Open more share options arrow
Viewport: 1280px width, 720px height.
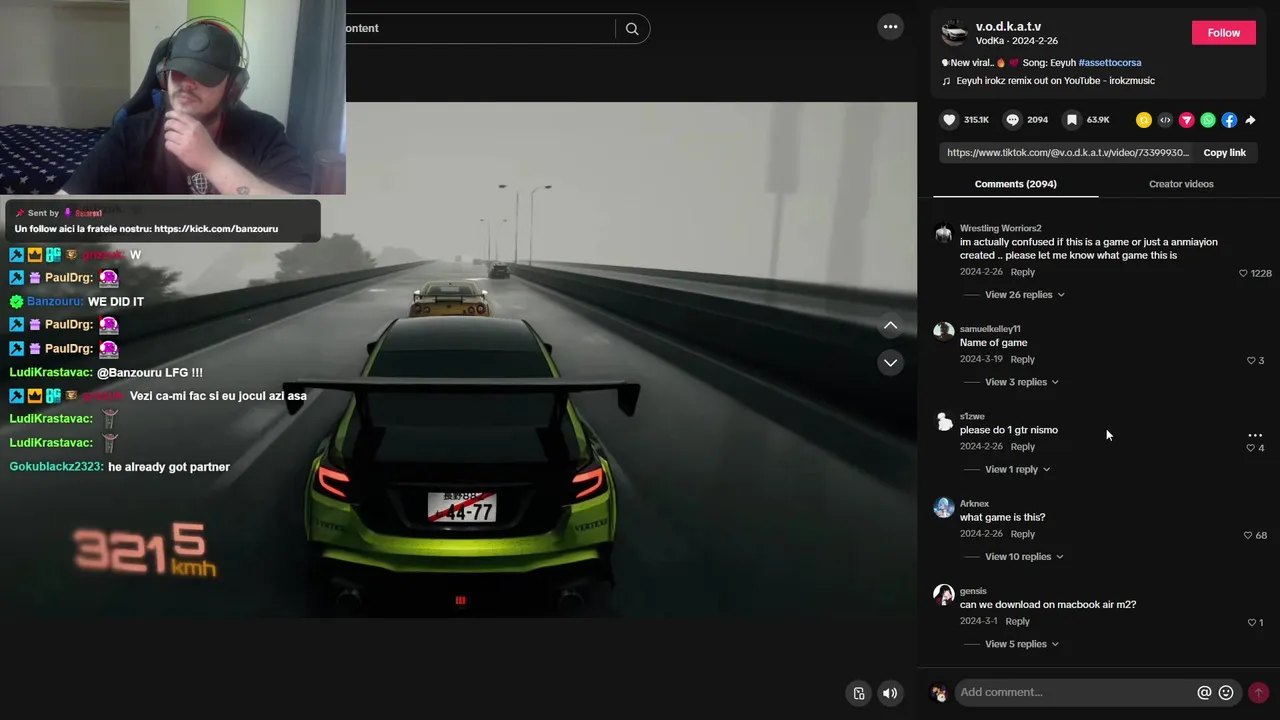tap(1250, 120)
